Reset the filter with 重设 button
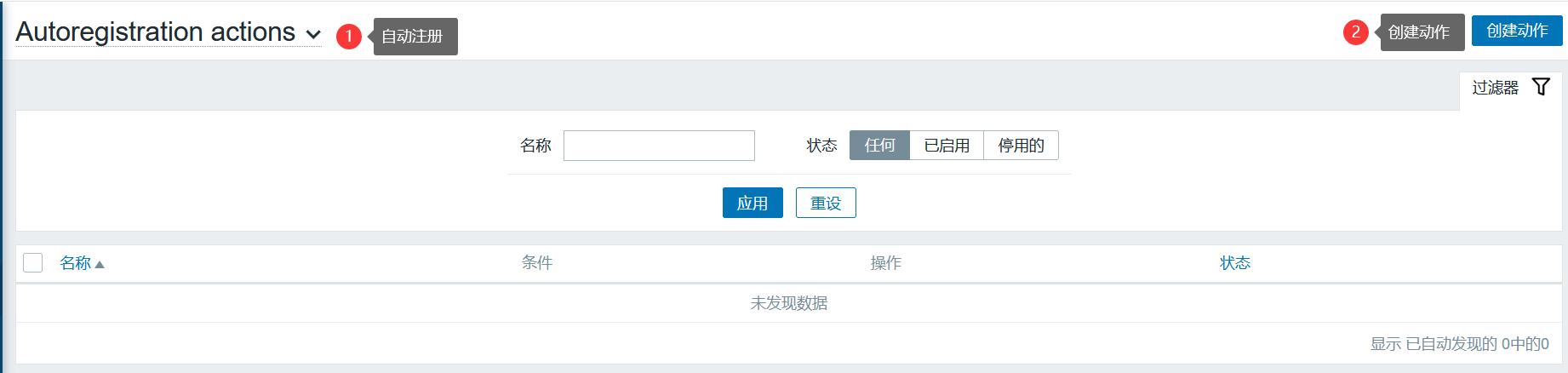The width and height of the screenshot is (1568, 373). (826, 203)
